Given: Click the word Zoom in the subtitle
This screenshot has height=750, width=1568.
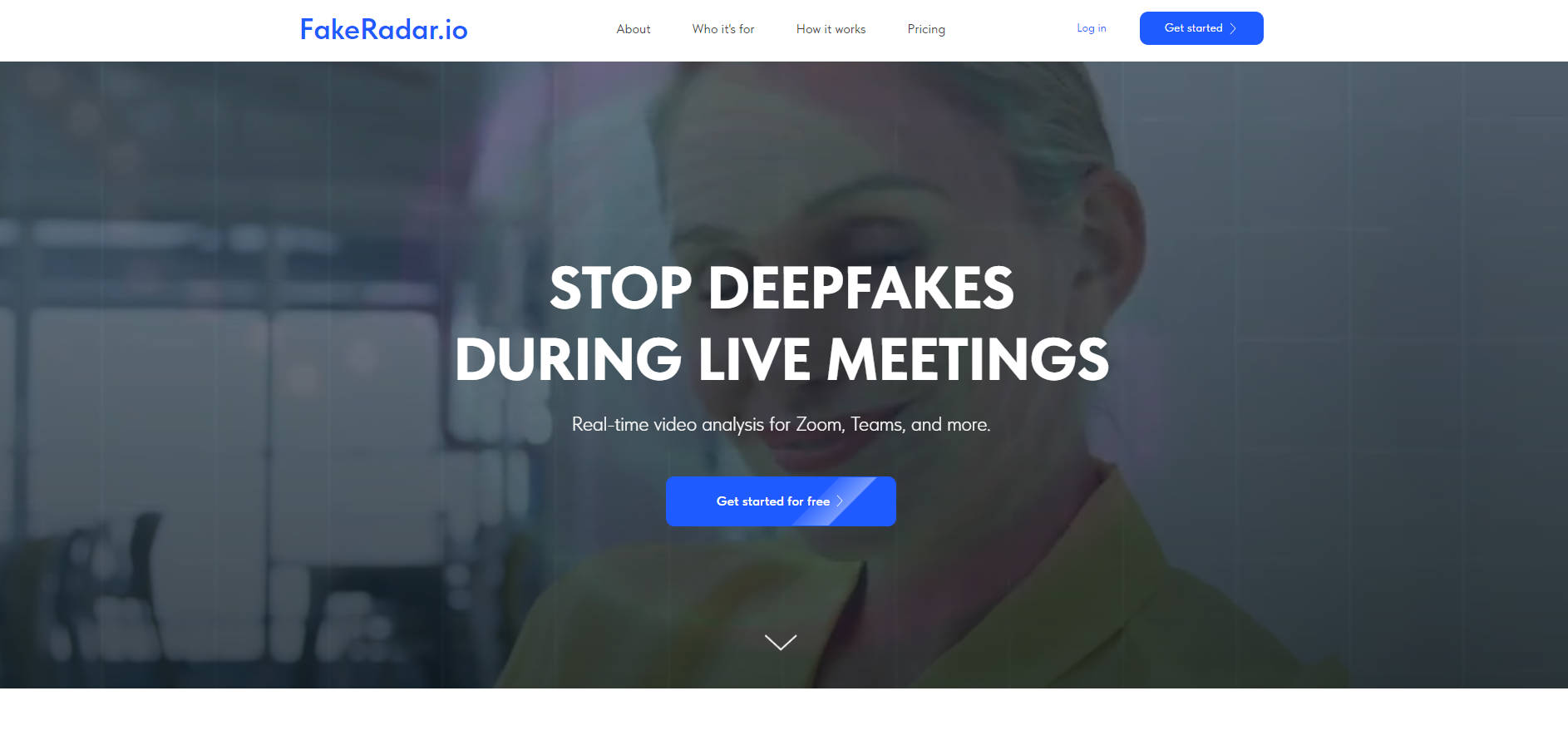Looking at the screenshot, I should point(819,425).
